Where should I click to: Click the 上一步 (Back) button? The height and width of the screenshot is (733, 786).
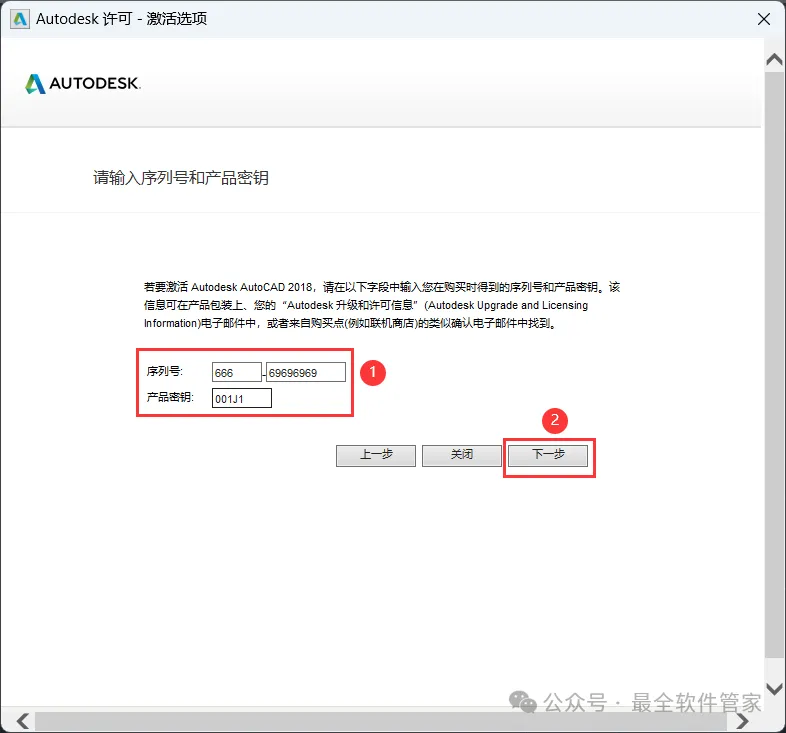[x=376, y=455]
